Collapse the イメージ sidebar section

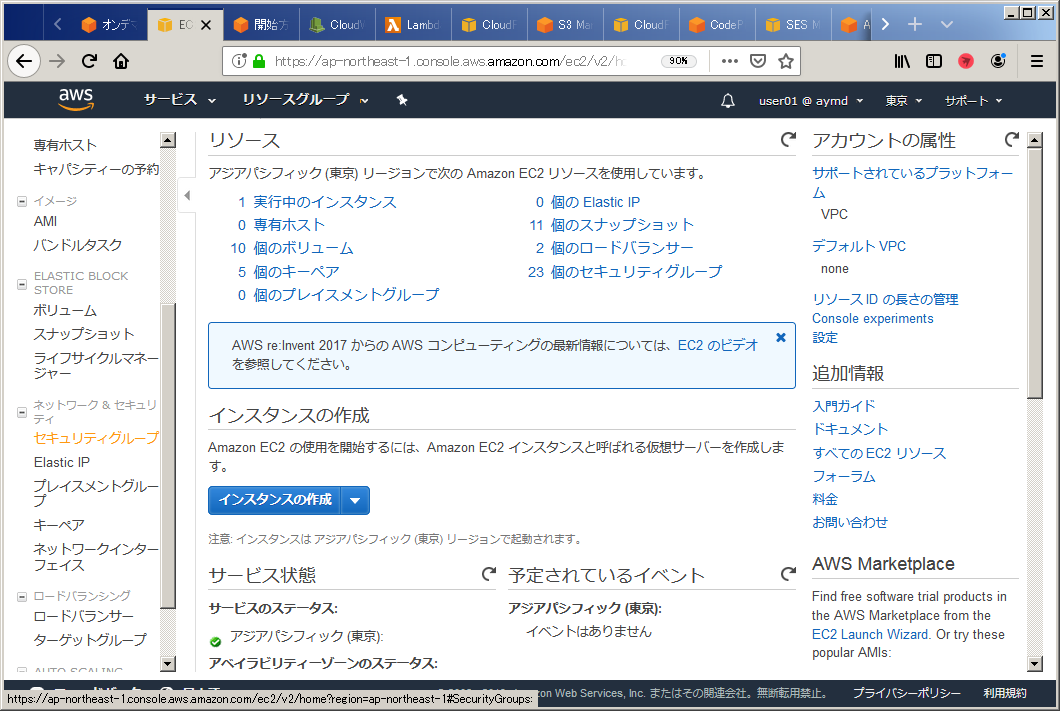[x=22, y=201]
